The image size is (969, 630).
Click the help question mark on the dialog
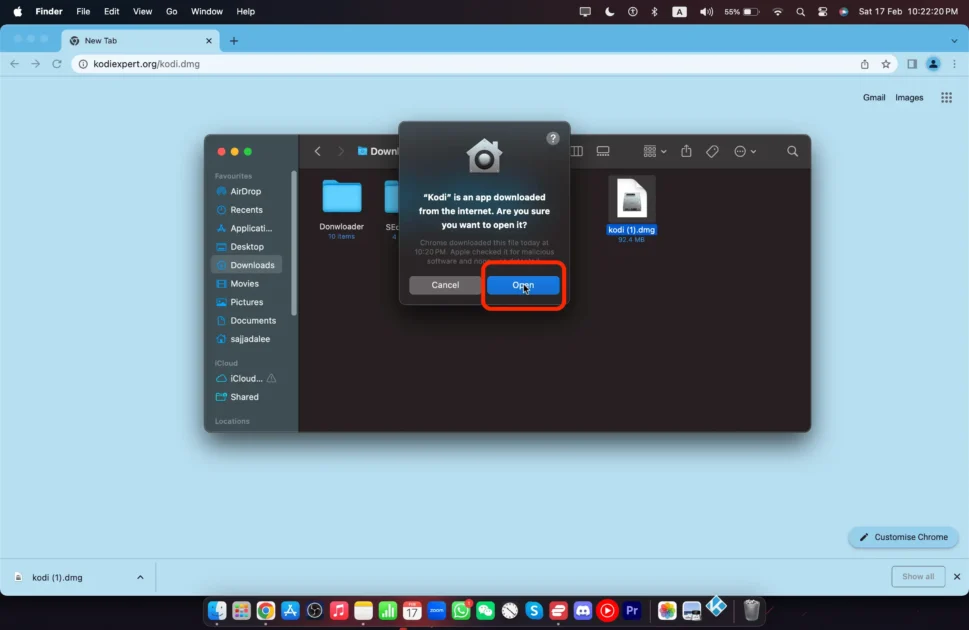pos(553,138)
